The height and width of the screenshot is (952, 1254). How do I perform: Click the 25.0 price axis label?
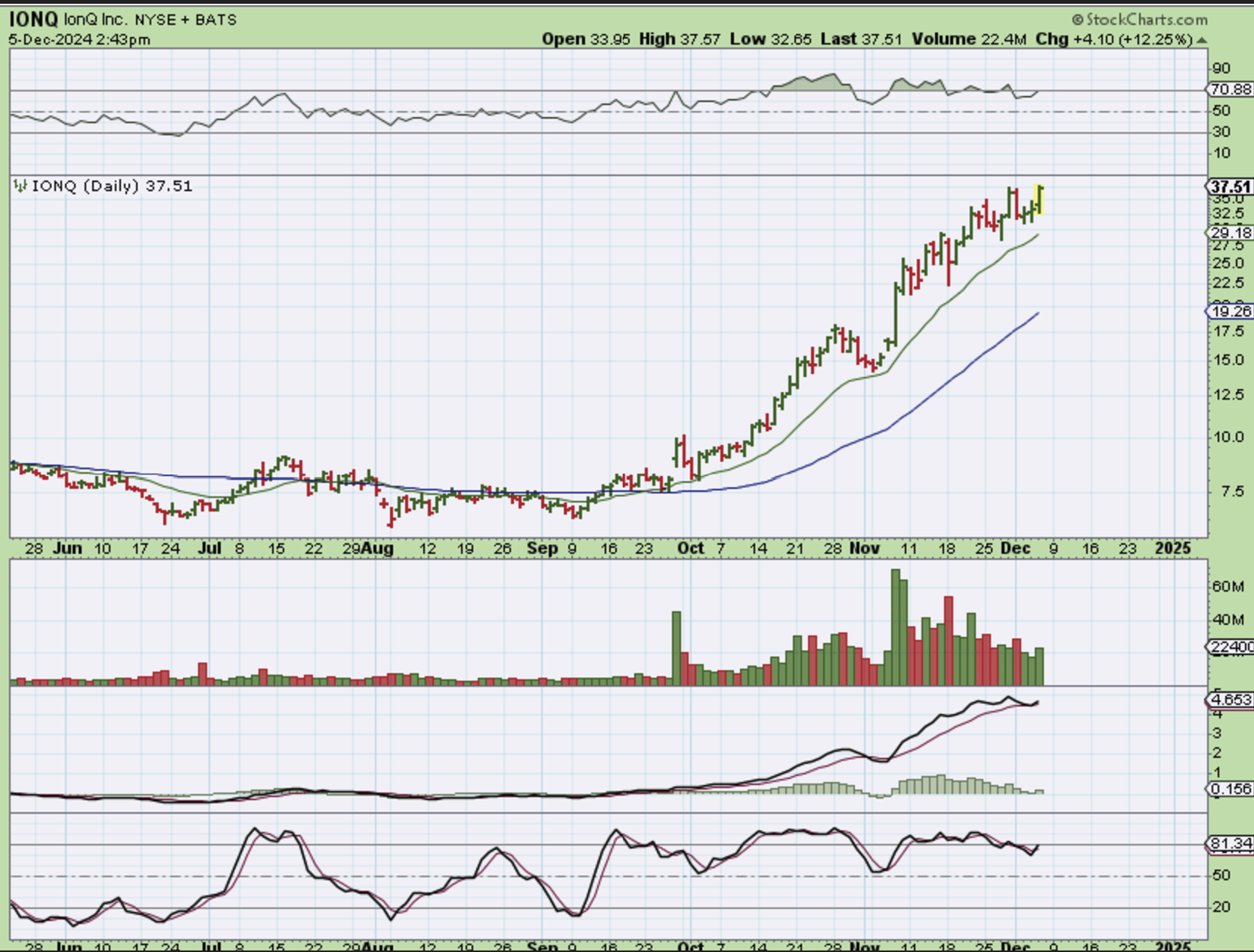click(x=1228, y=264)
